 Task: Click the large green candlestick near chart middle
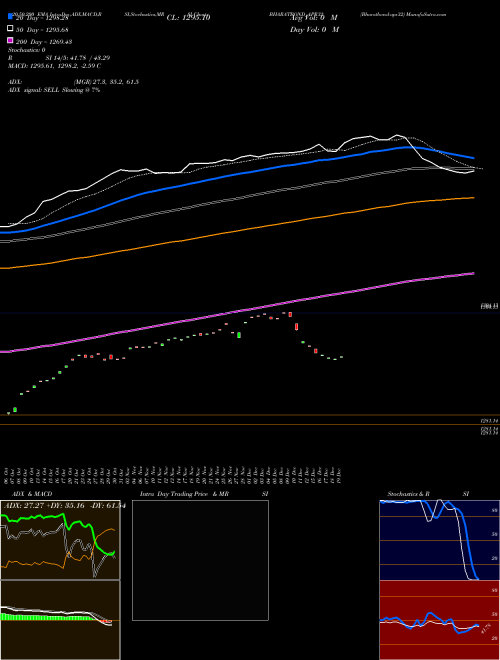239,335
